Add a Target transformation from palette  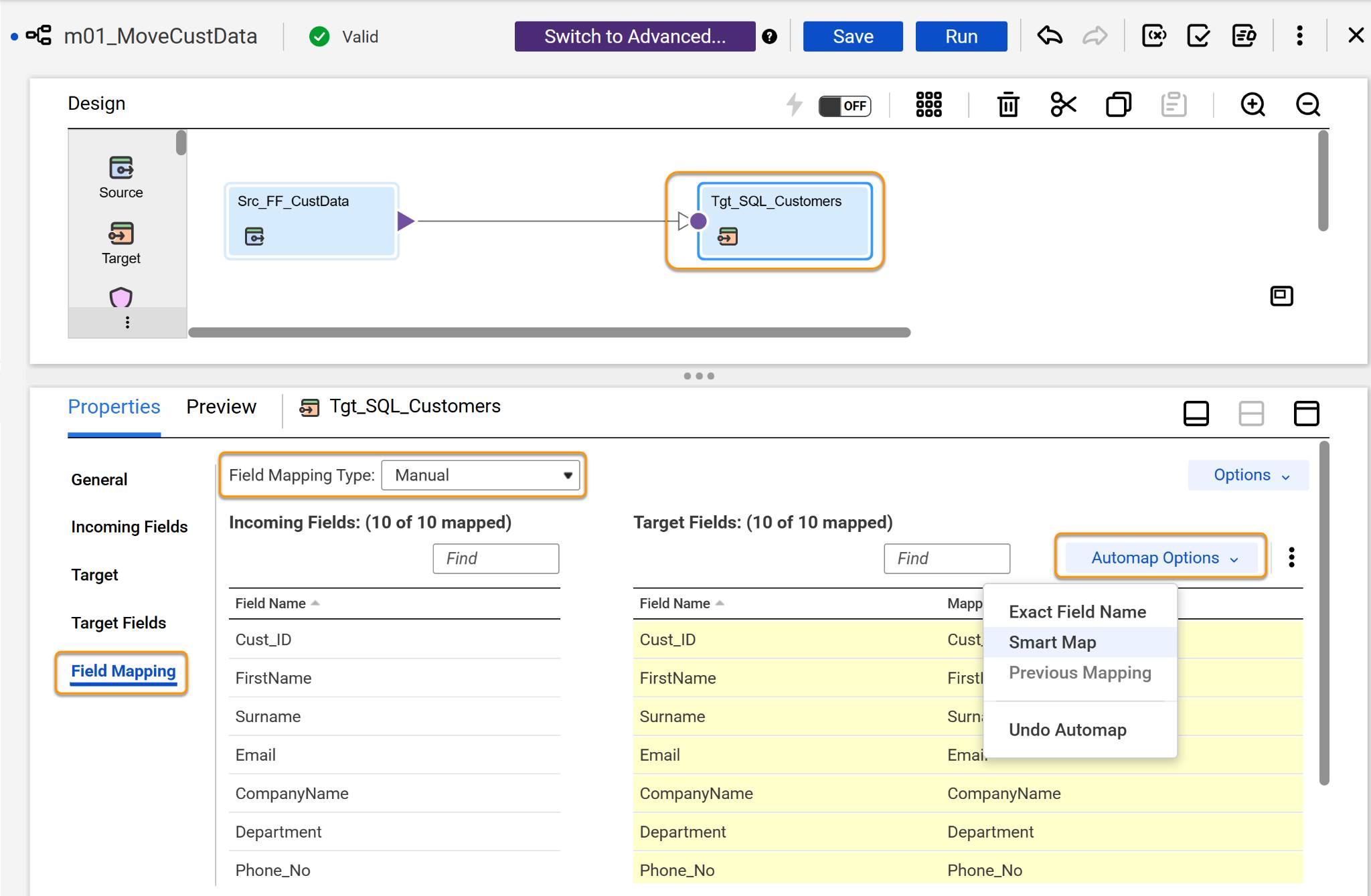pos(121,243)
